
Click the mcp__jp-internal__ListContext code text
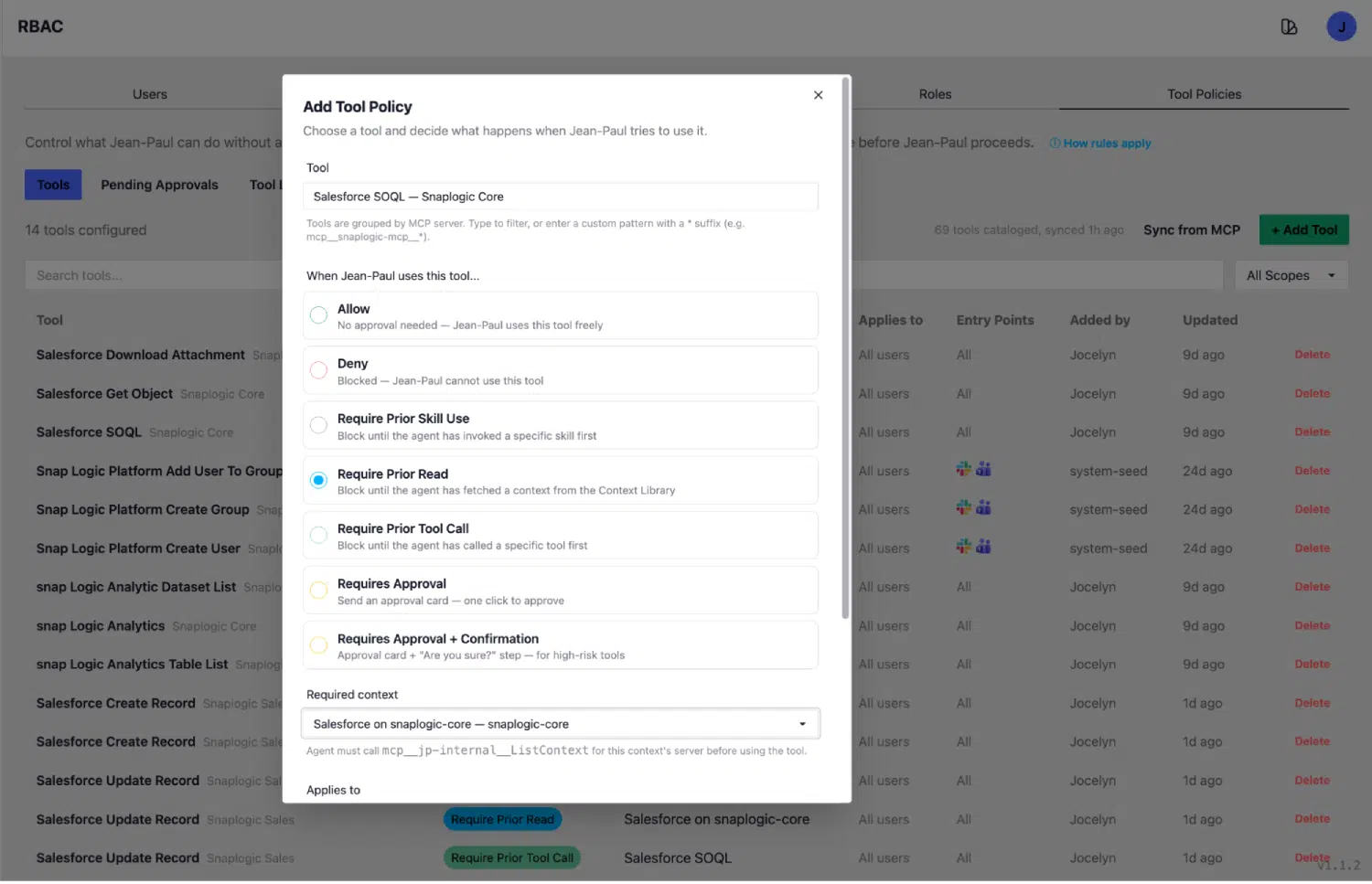pyautogui.click(x=485, y=751)
